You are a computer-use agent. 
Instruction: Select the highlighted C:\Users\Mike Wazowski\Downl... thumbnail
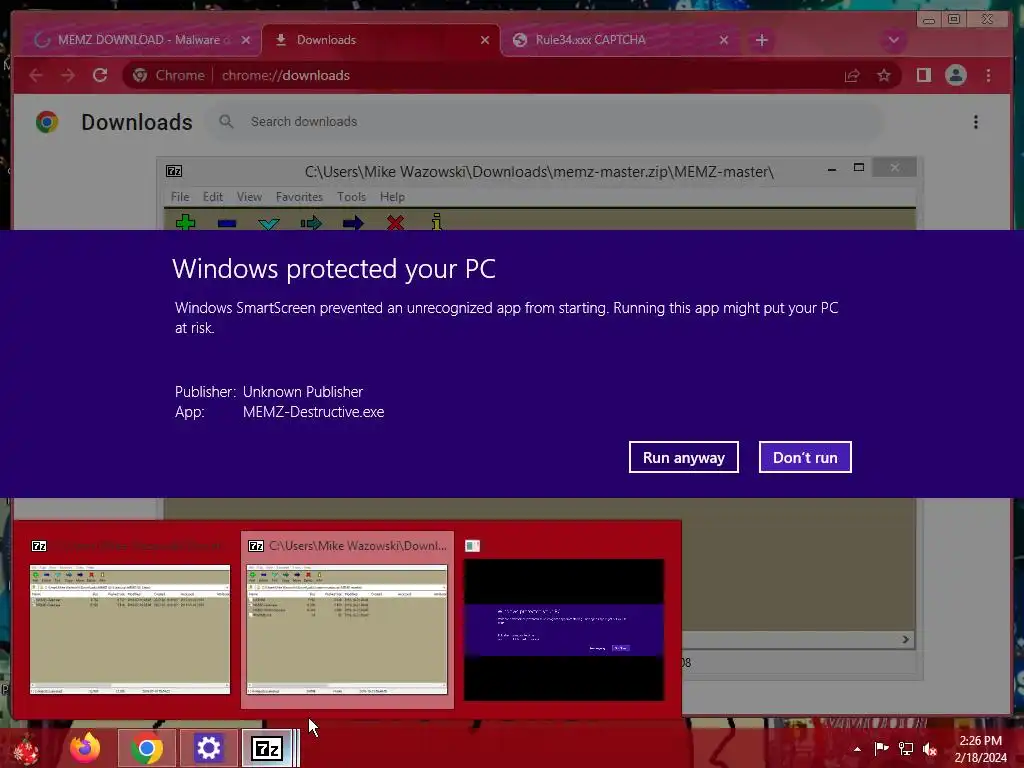(x=347, y=620)
